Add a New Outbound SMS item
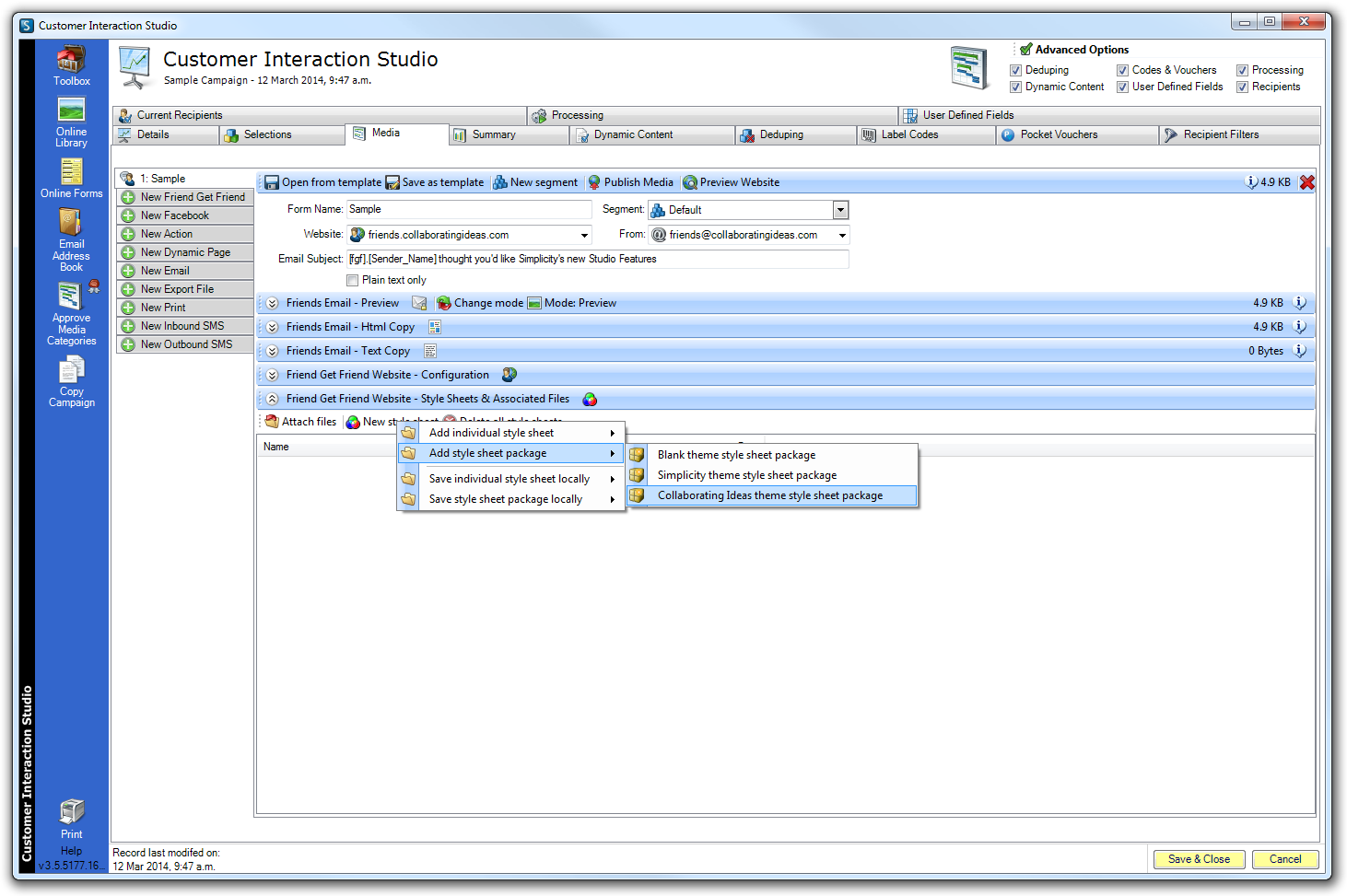Viewport: 1347px width, 896px height. 185,344
